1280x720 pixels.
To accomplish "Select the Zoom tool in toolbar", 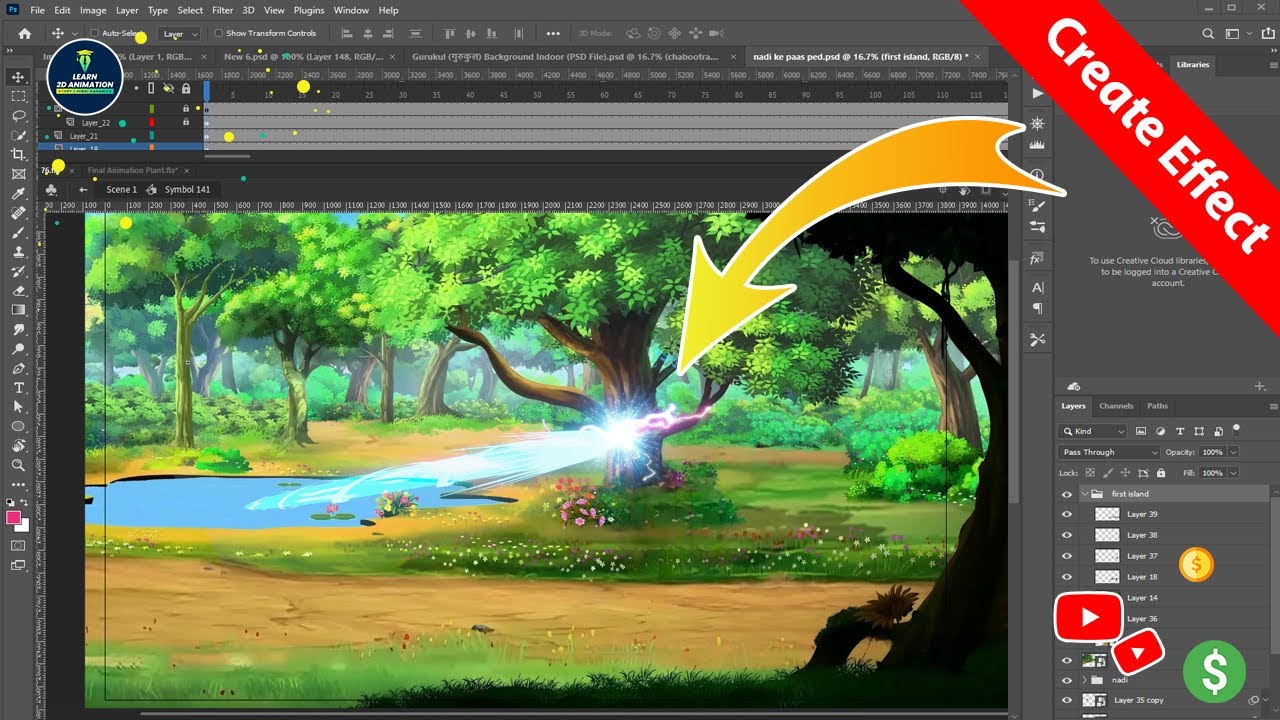I will pyautogui.click(x=18, y=465).
